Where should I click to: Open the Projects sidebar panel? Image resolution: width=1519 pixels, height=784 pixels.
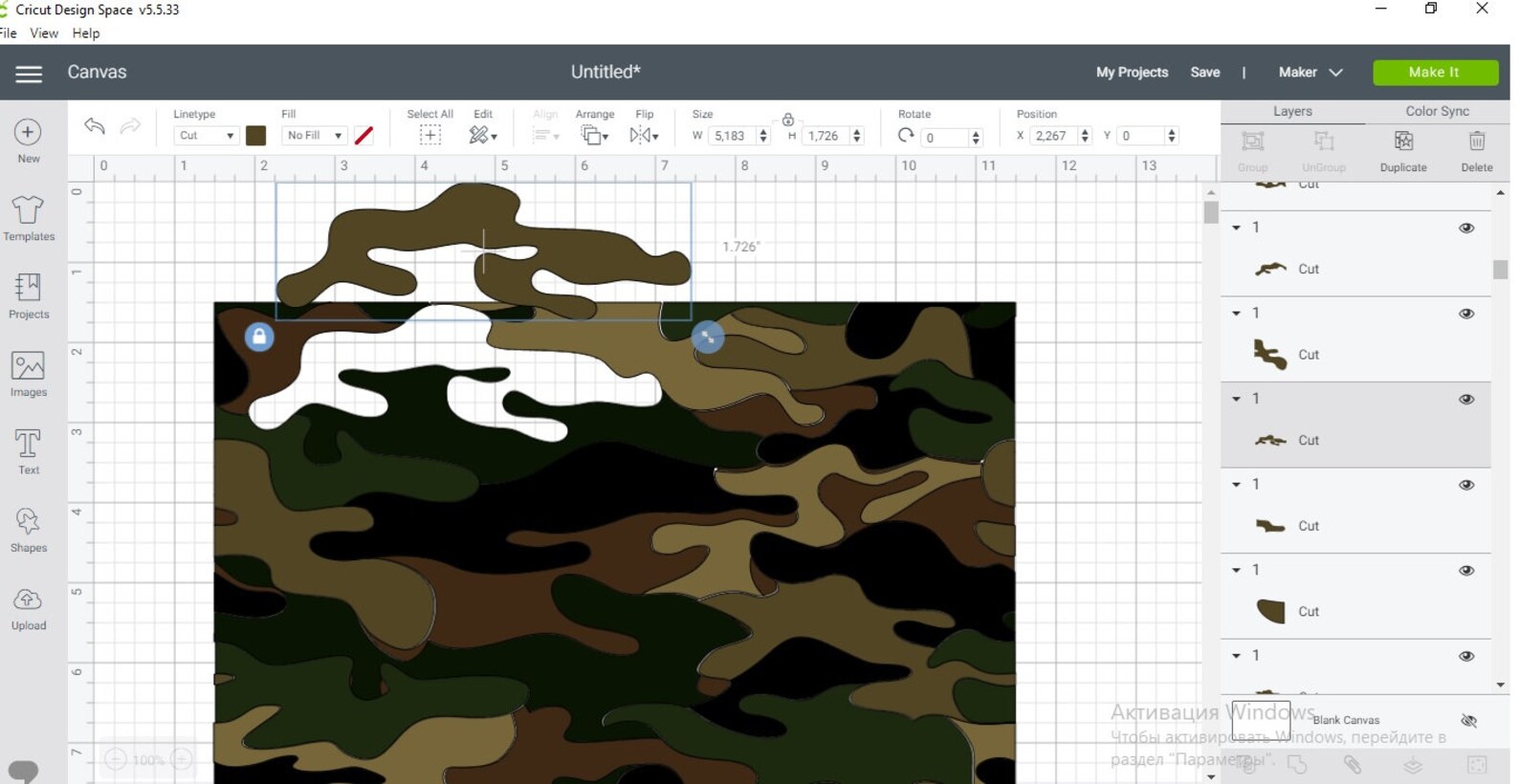pyautogui.click(x=29, y=295)
